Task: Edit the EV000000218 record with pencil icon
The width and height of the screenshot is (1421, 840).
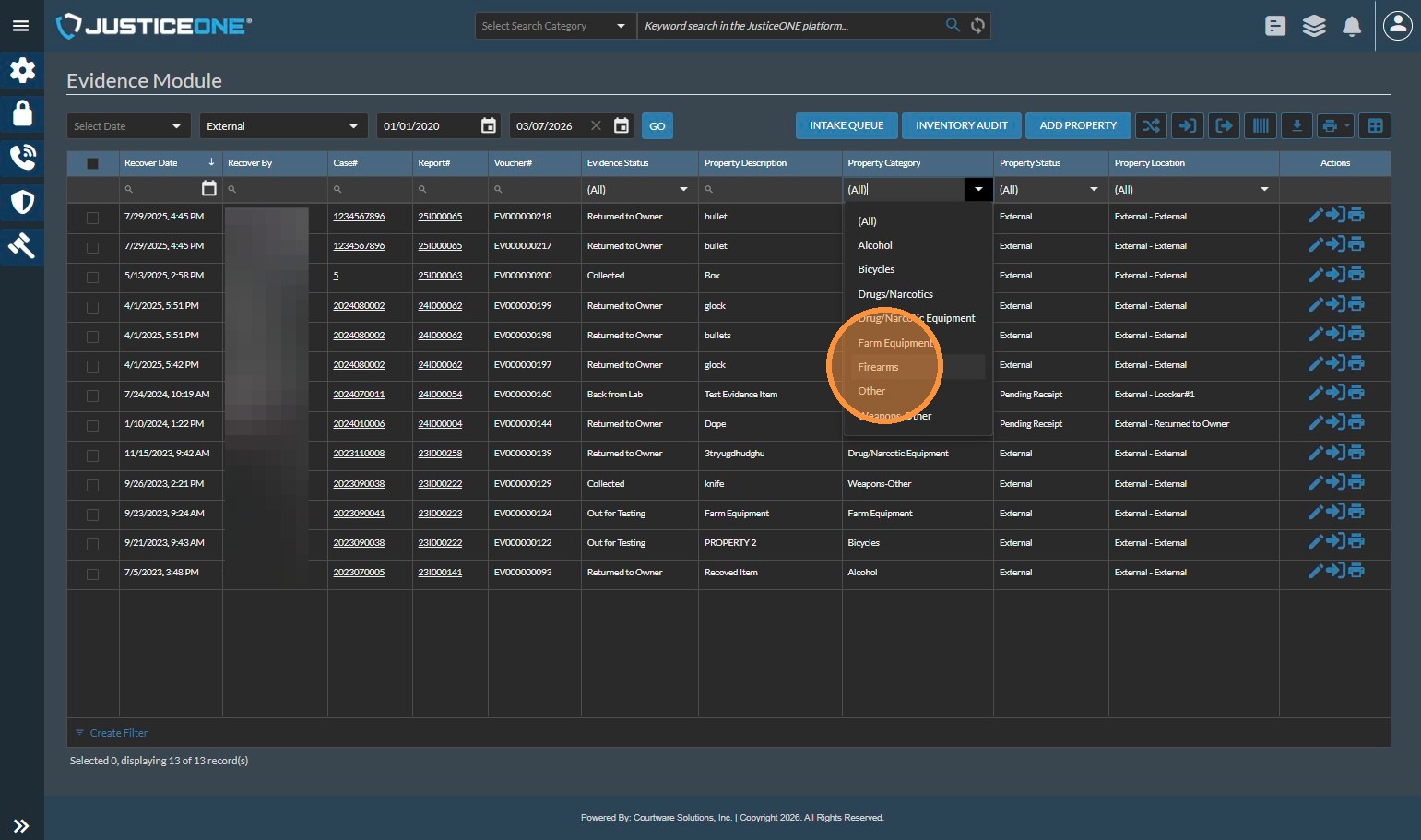Action: 1316,216
